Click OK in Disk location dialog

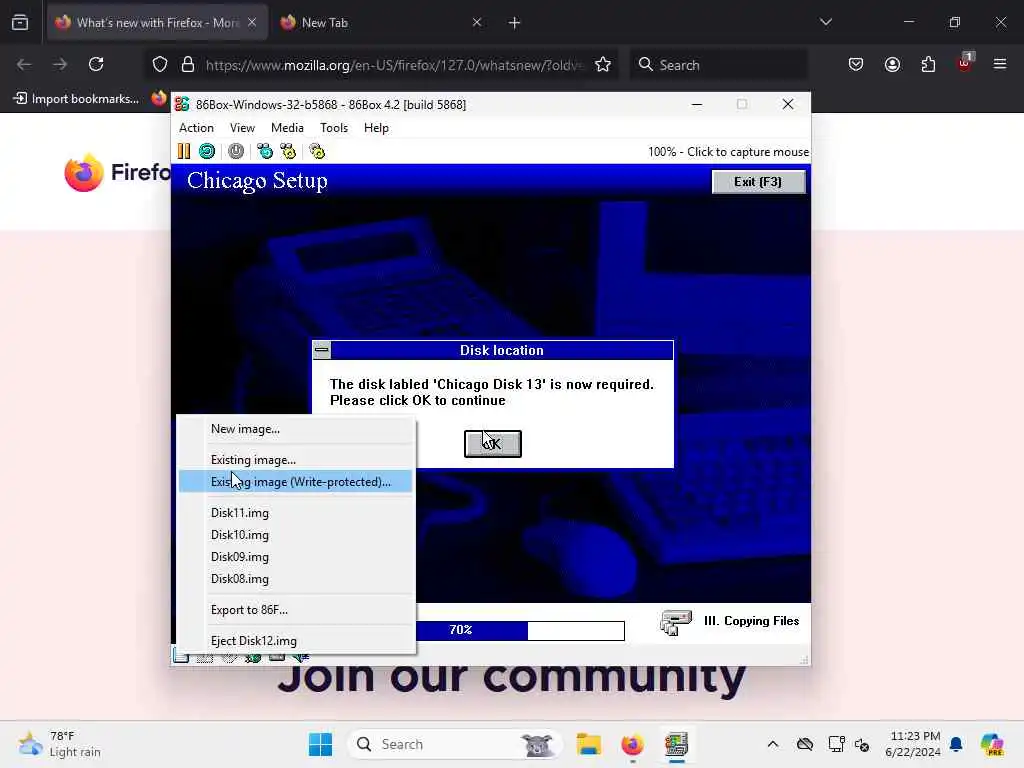[x=493, y=444]
